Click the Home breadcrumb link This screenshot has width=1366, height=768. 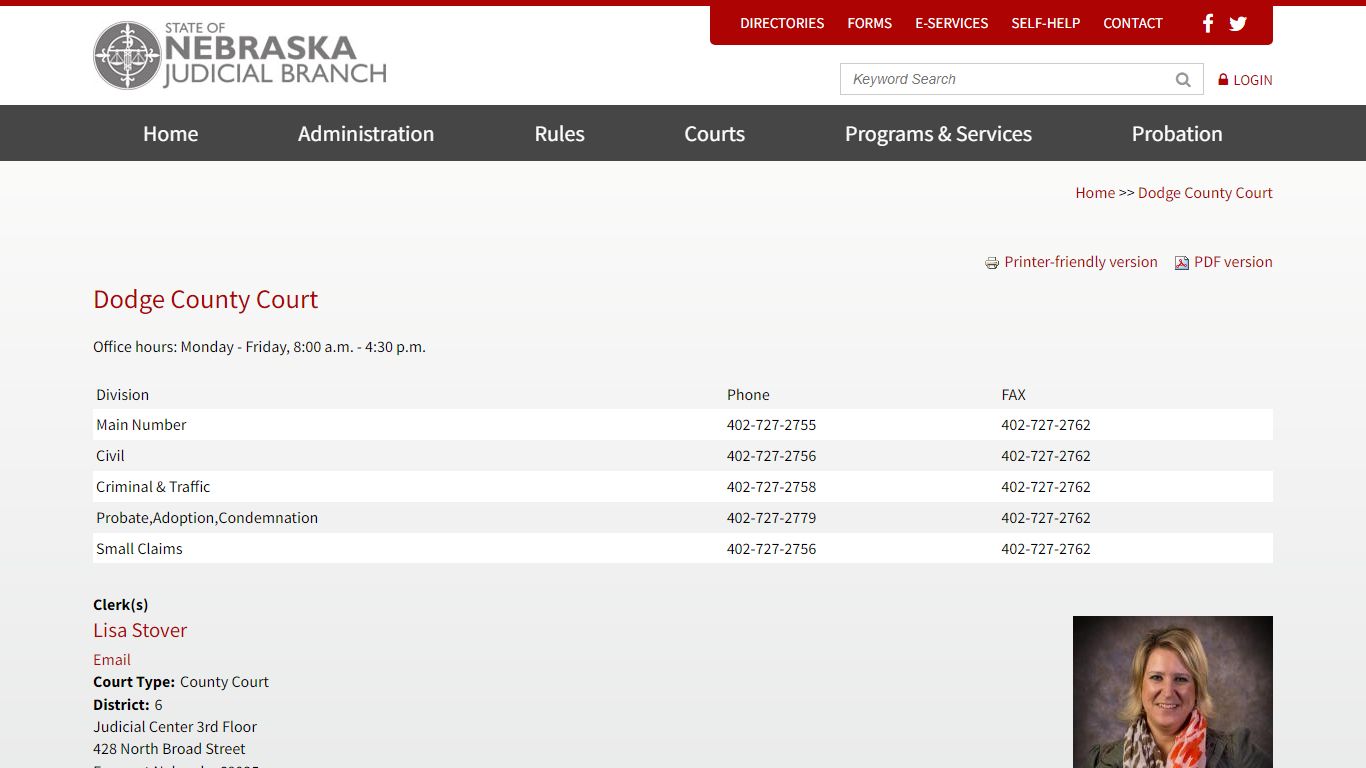(x=1095, y=193)
